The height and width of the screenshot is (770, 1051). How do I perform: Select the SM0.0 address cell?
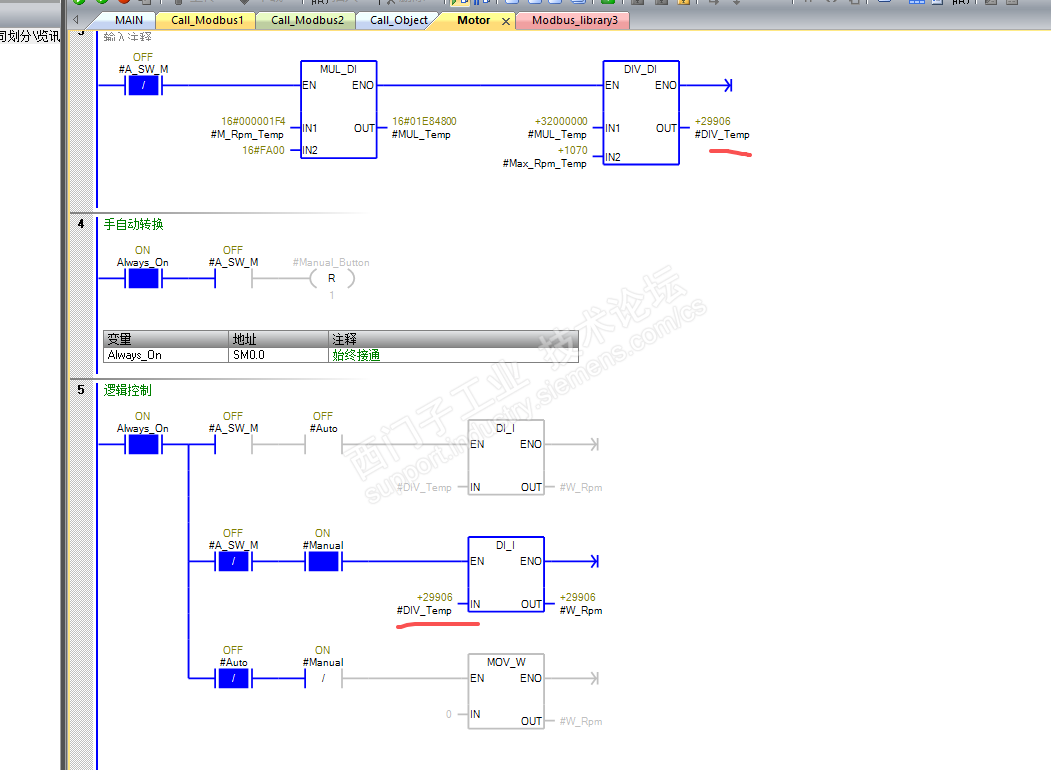278,355
